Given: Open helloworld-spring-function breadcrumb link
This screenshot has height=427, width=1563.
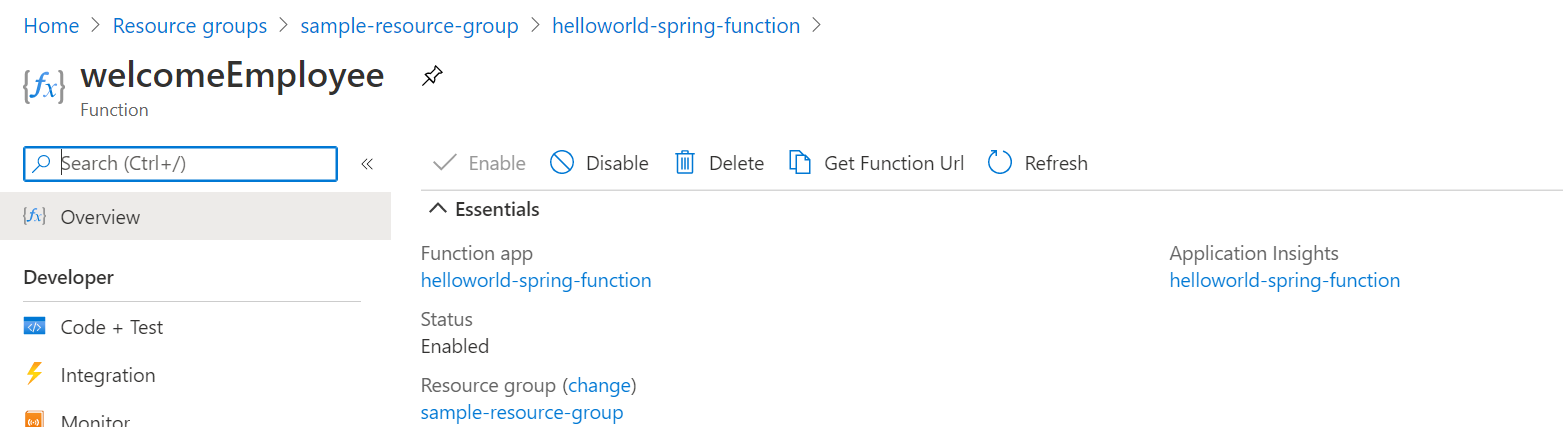Looking at the screenshot, I should (x=676, y=26).
